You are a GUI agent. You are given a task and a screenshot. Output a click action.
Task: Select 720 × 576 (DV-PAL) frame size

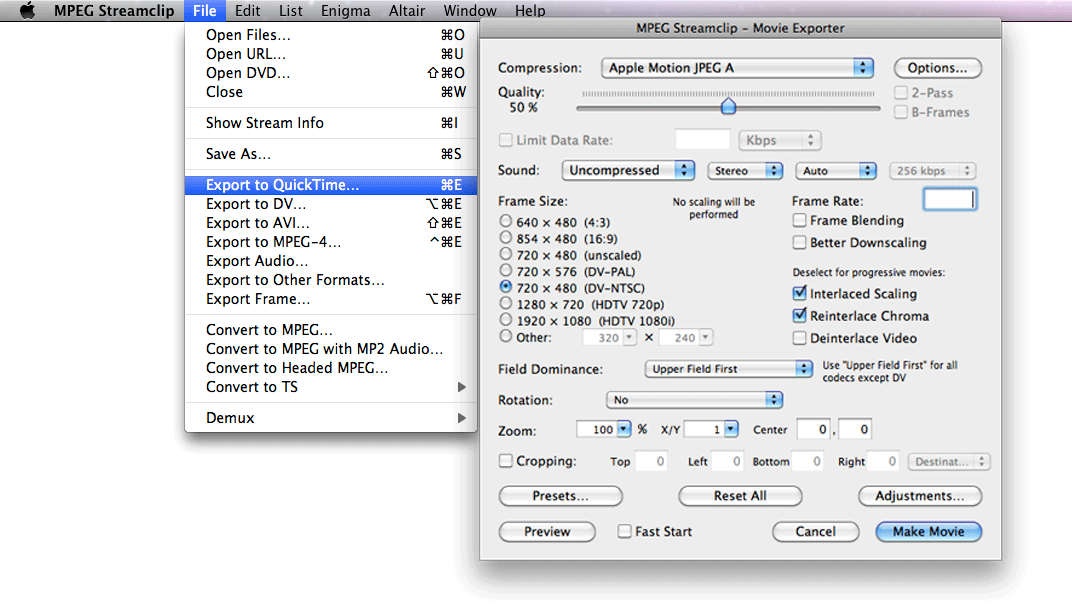coord(505,271)
